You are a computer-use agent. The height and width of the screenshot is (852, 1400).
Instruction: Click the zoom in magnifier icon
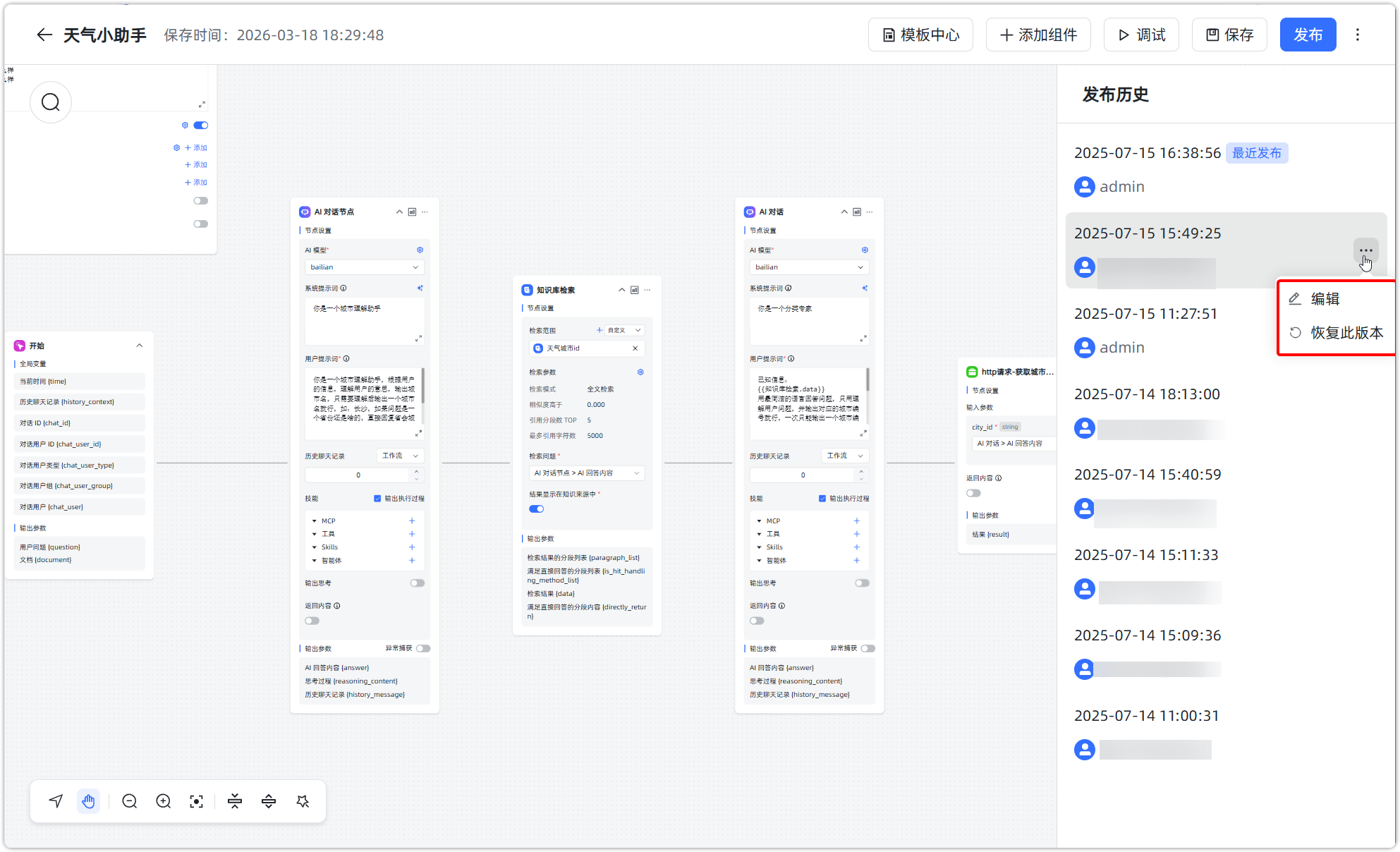click(163, 801)
